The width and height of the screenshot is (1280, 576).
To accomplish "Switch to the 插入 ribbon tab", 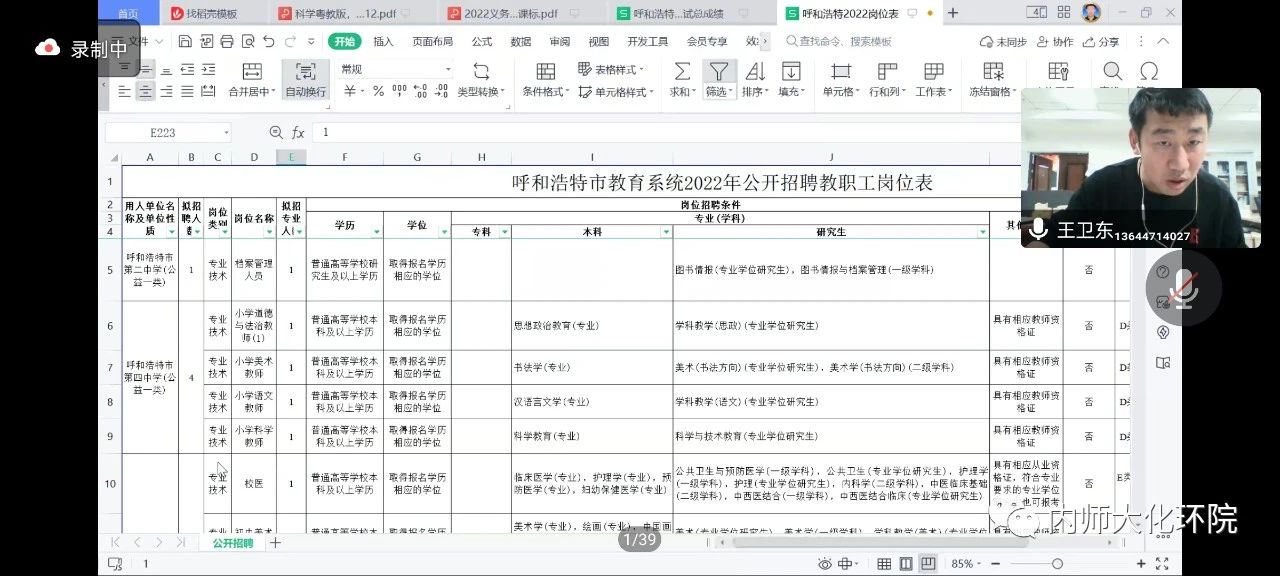I will pos(383,42).
